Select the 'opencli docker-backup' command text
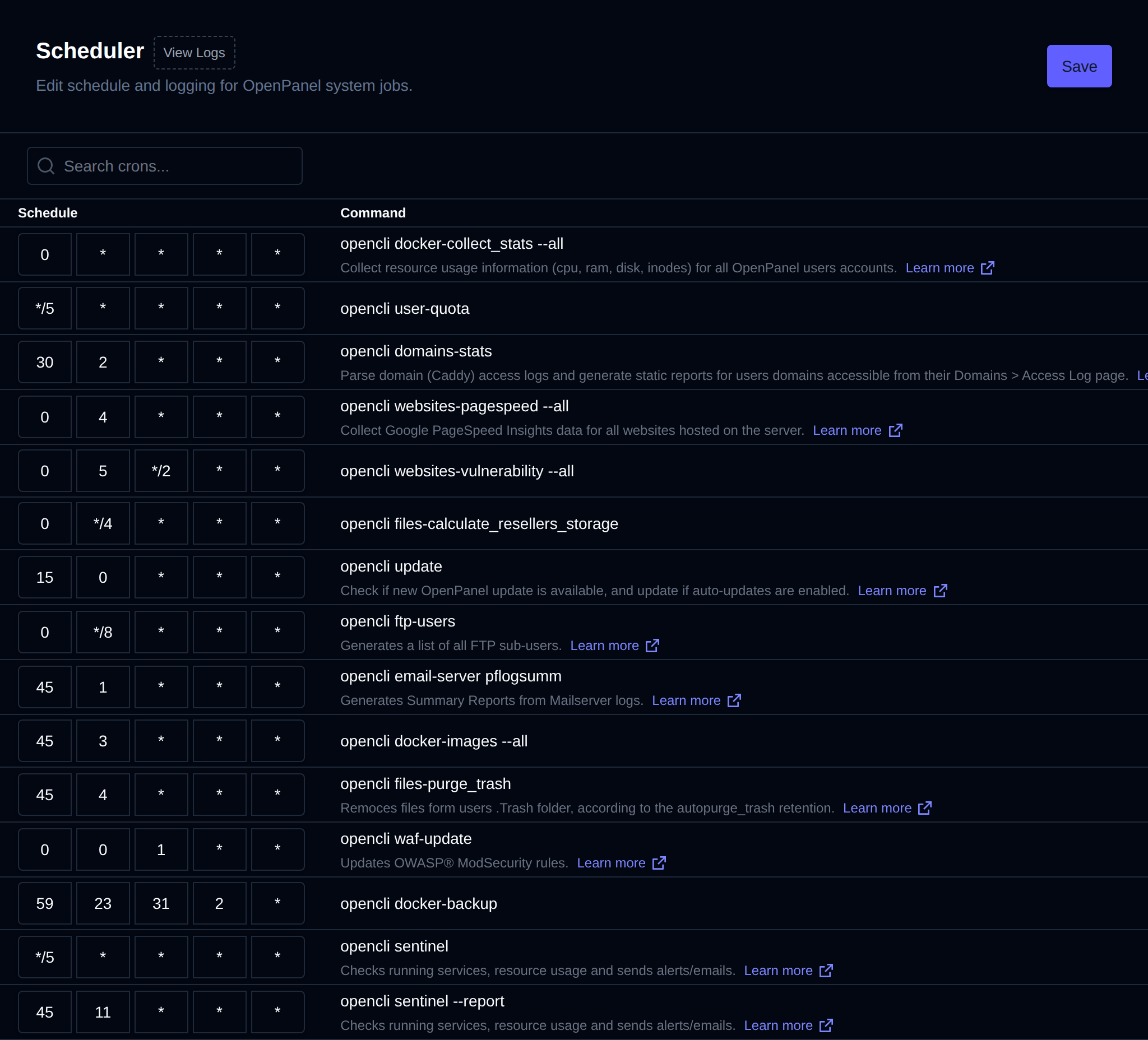 point(419,904)
